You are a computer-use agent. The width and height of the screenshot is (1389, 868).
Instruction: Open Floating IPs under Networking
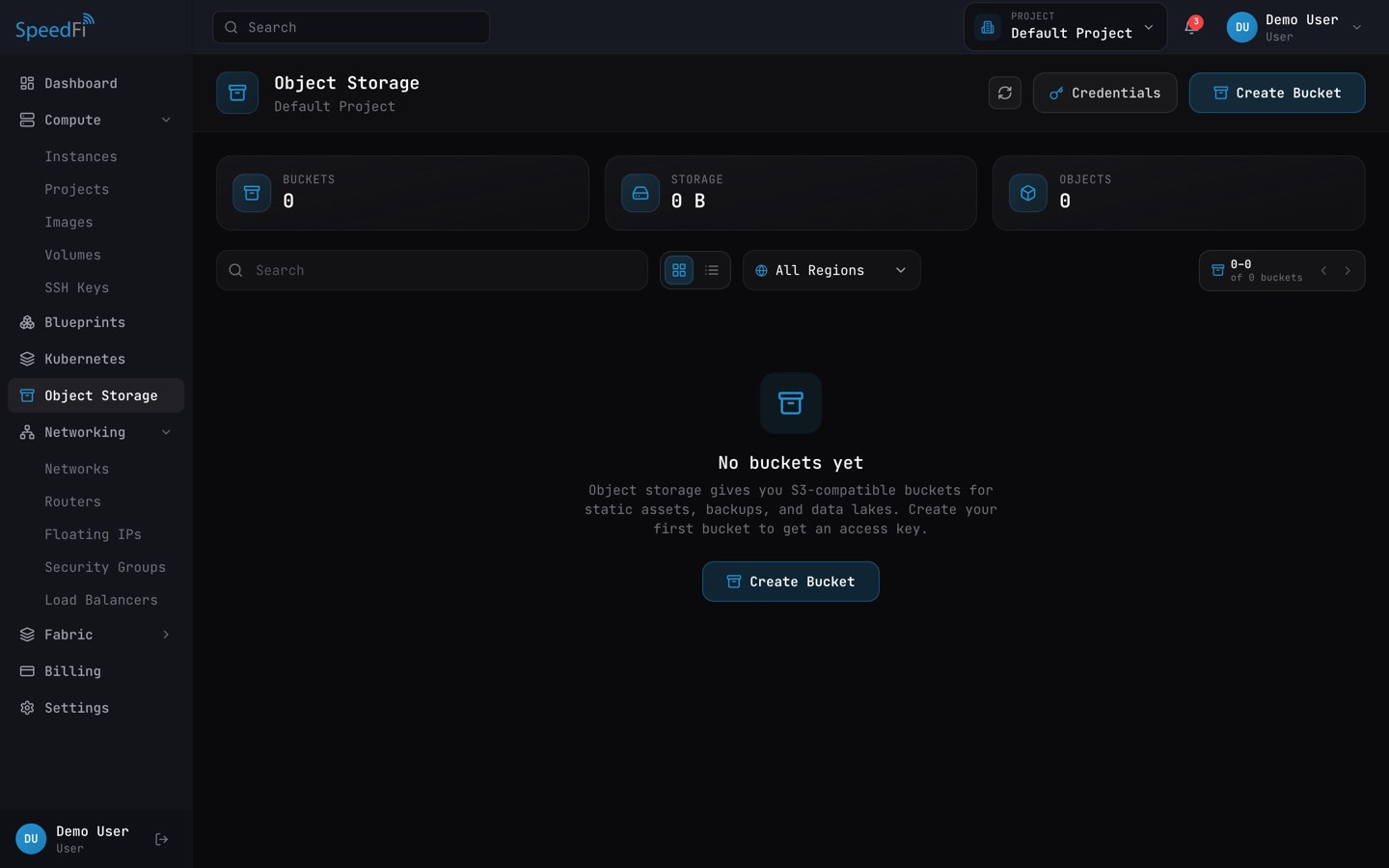click(x=95, y=534)
